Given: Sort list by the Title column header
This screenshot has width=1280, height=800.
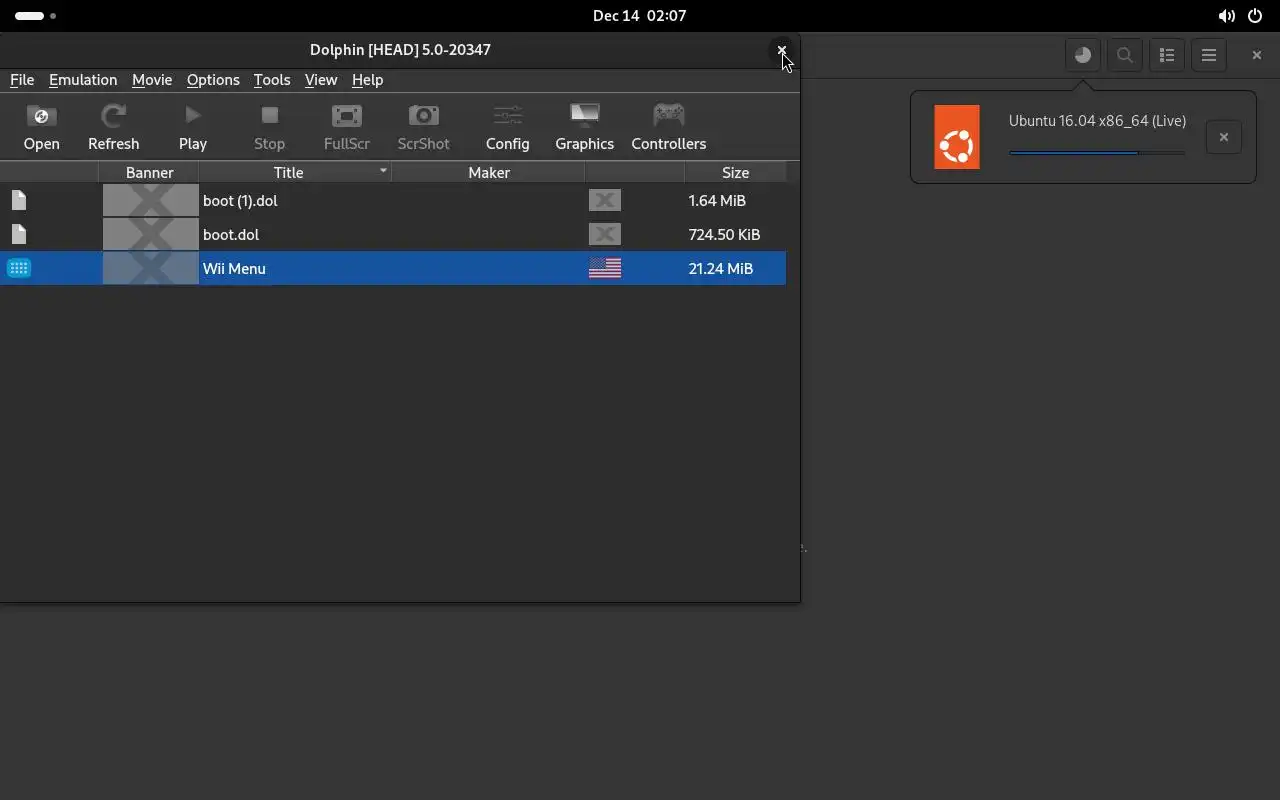Looking at the screenshot, I should (288, 172).
